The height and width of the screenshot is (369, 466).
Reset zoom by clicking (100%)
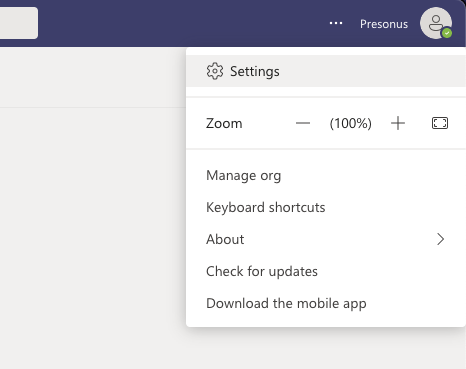coord(350,123)
